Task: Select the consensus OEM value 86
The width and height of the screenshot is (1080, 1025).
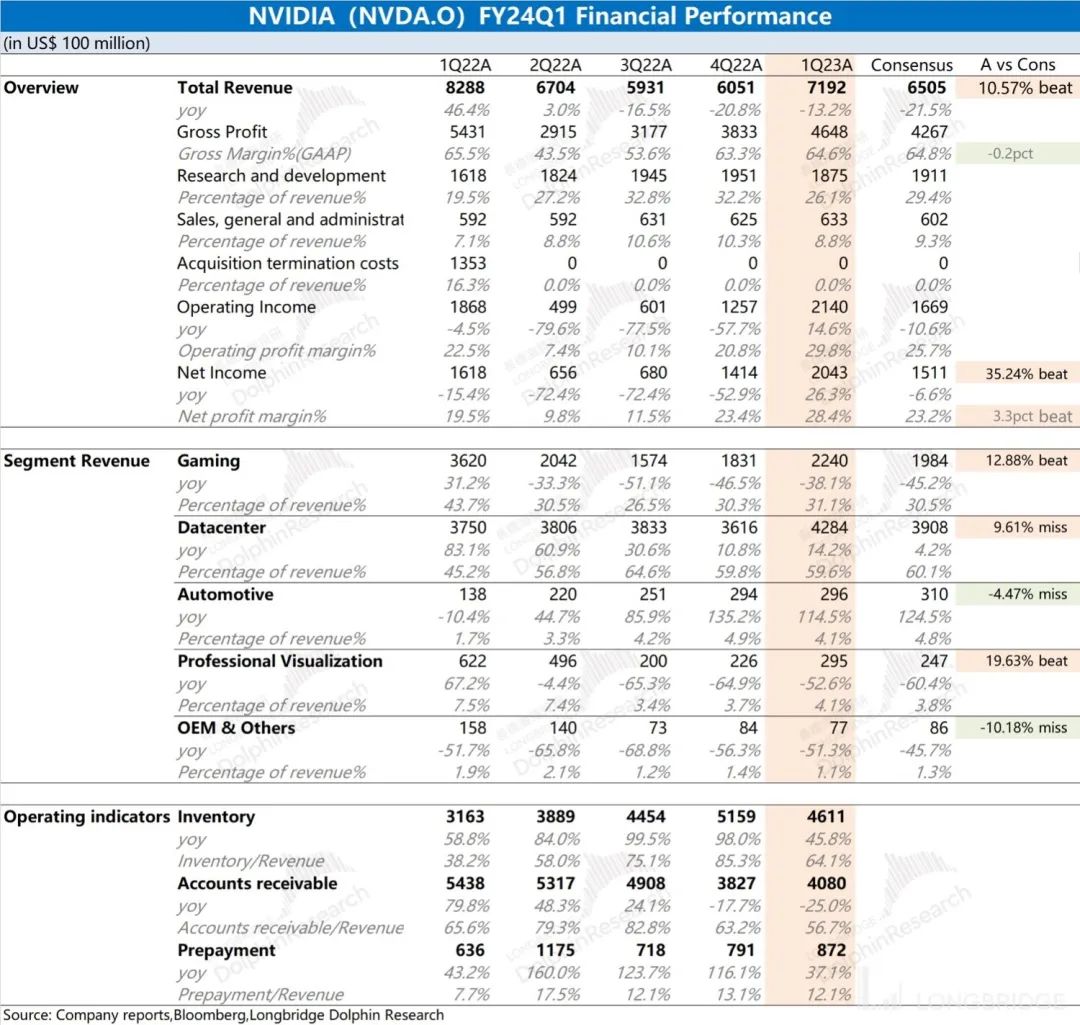Action: tap(938, 728)
